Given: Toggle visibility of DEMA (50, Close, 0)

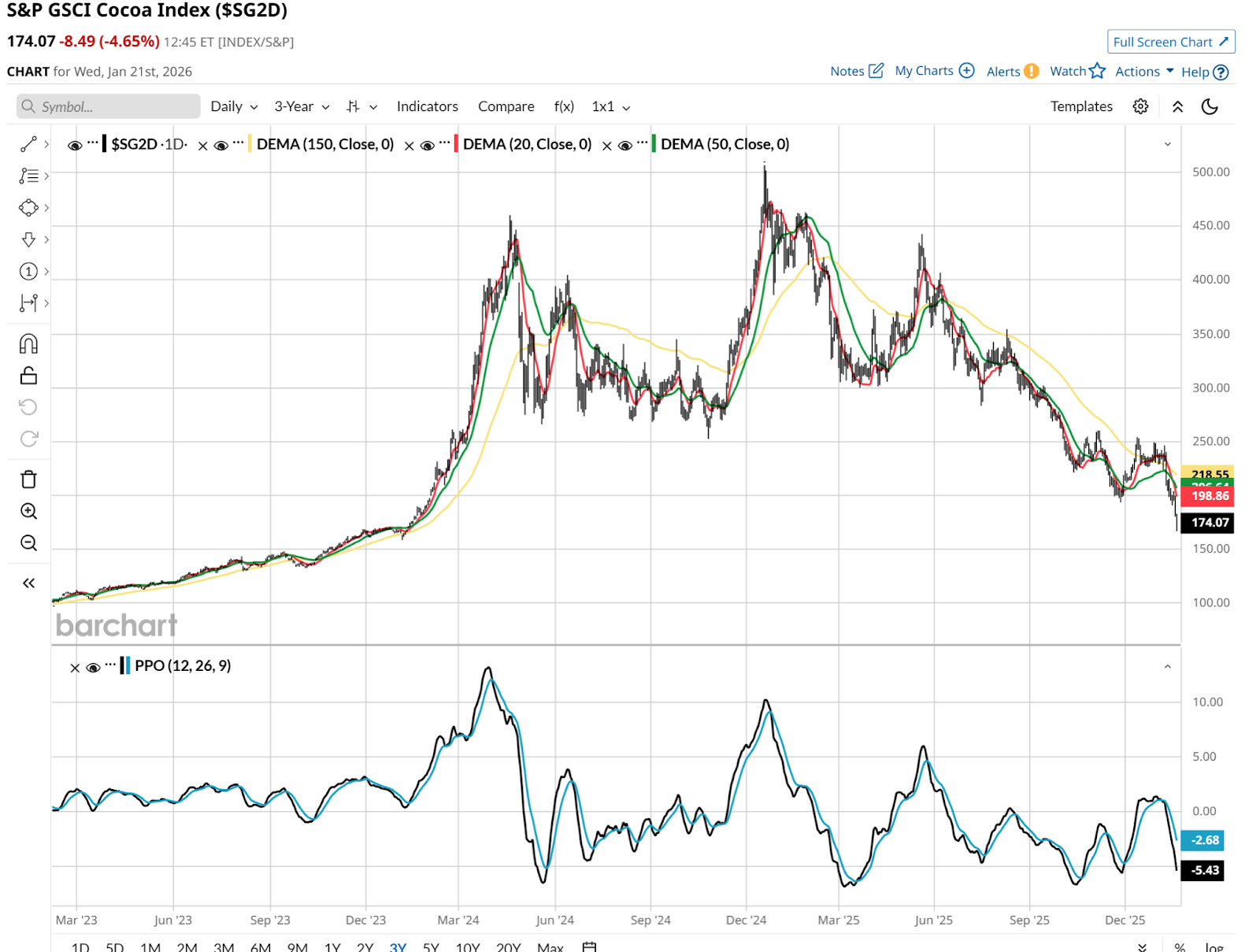Looking at the screenshot, I should 625,146.
